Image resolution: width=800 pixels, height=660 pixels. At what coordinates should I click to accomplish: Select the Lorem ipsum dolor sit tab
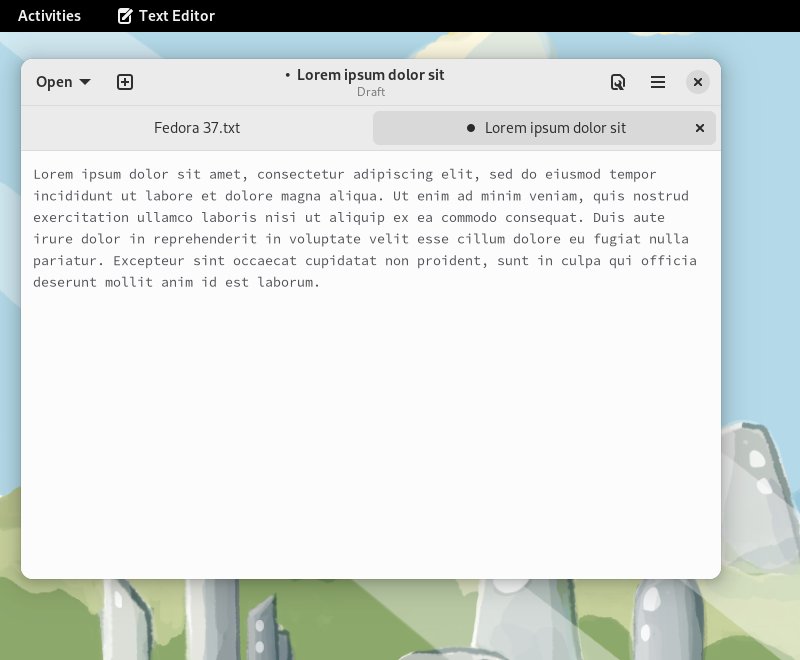click(544, 128)
